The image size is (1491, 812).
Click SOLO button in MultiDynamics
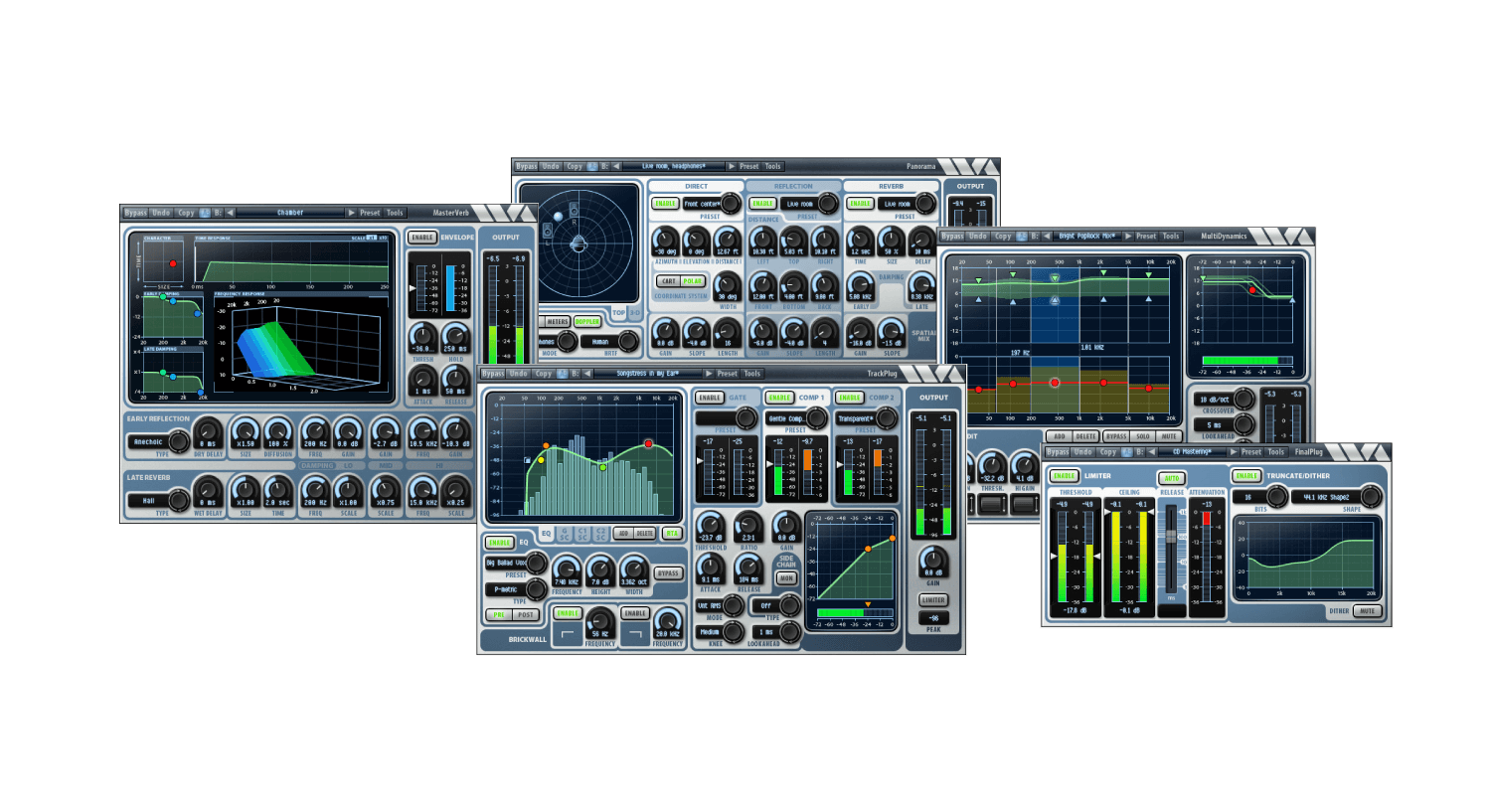pyautogui.click(x=1143, y=436)
